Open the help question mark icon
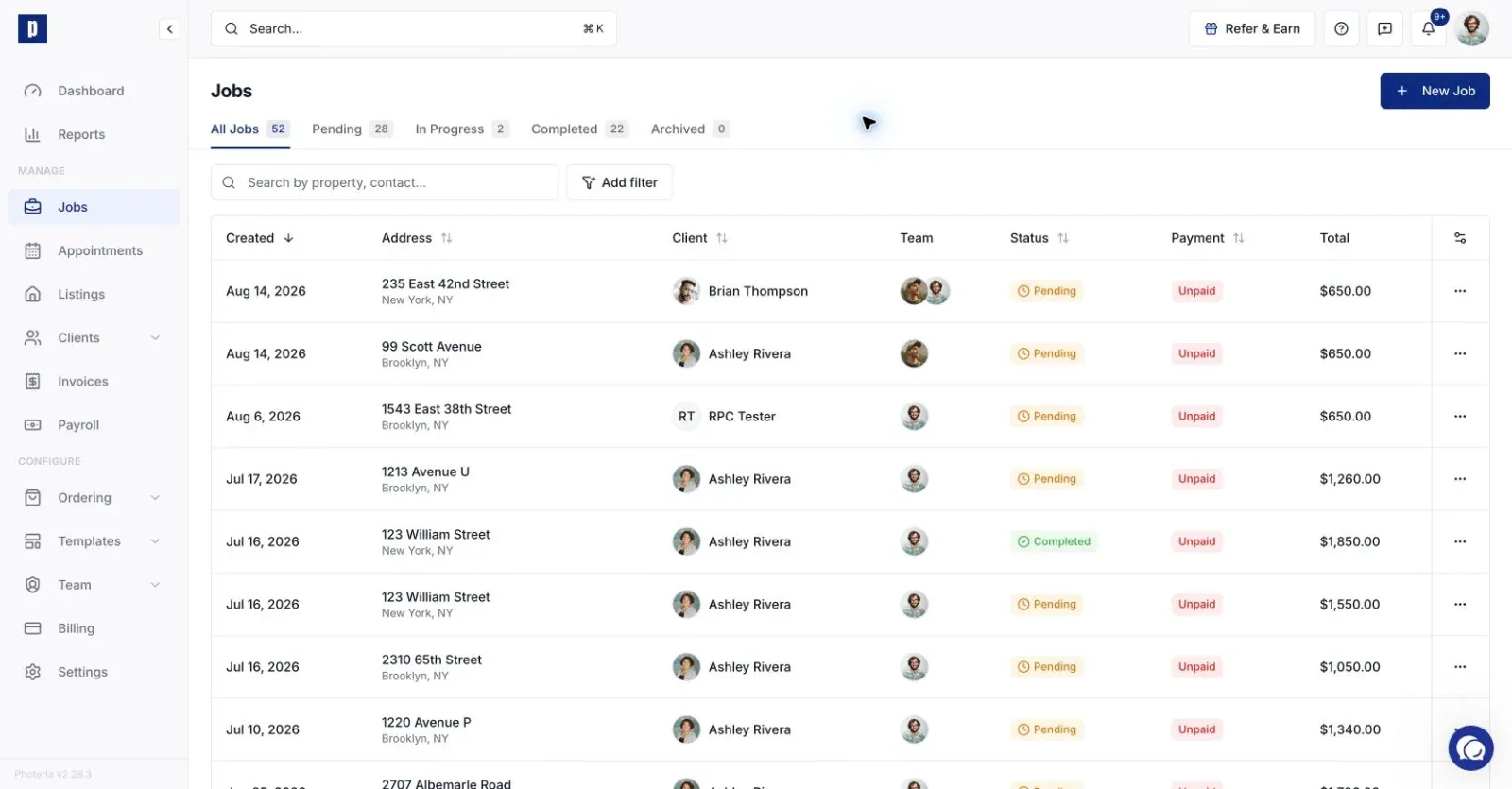The width and height of the screenshot is (1512, 789). (x=1341, y=29)
